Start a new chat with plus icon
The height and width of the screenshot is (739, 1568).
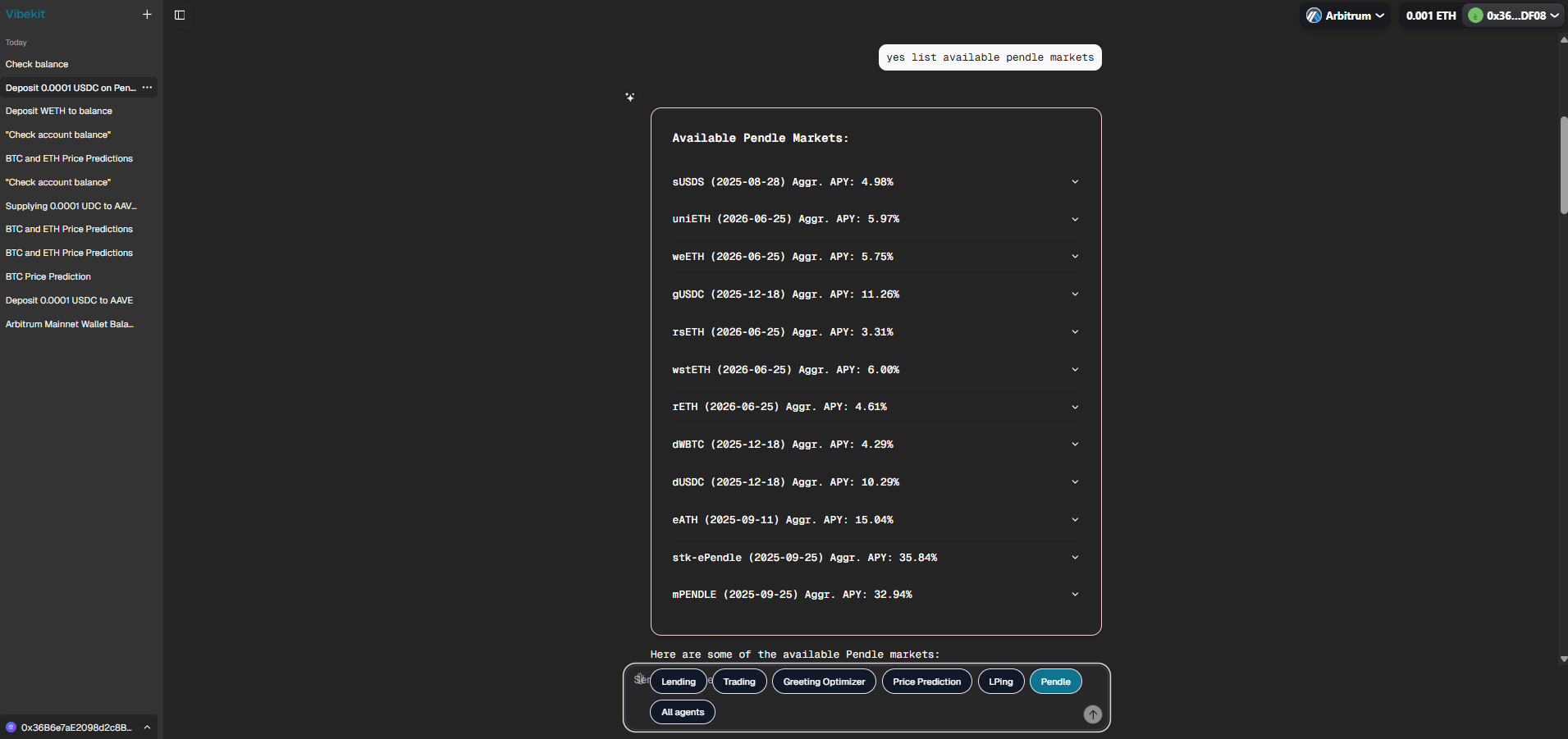(x=147, y=14)
